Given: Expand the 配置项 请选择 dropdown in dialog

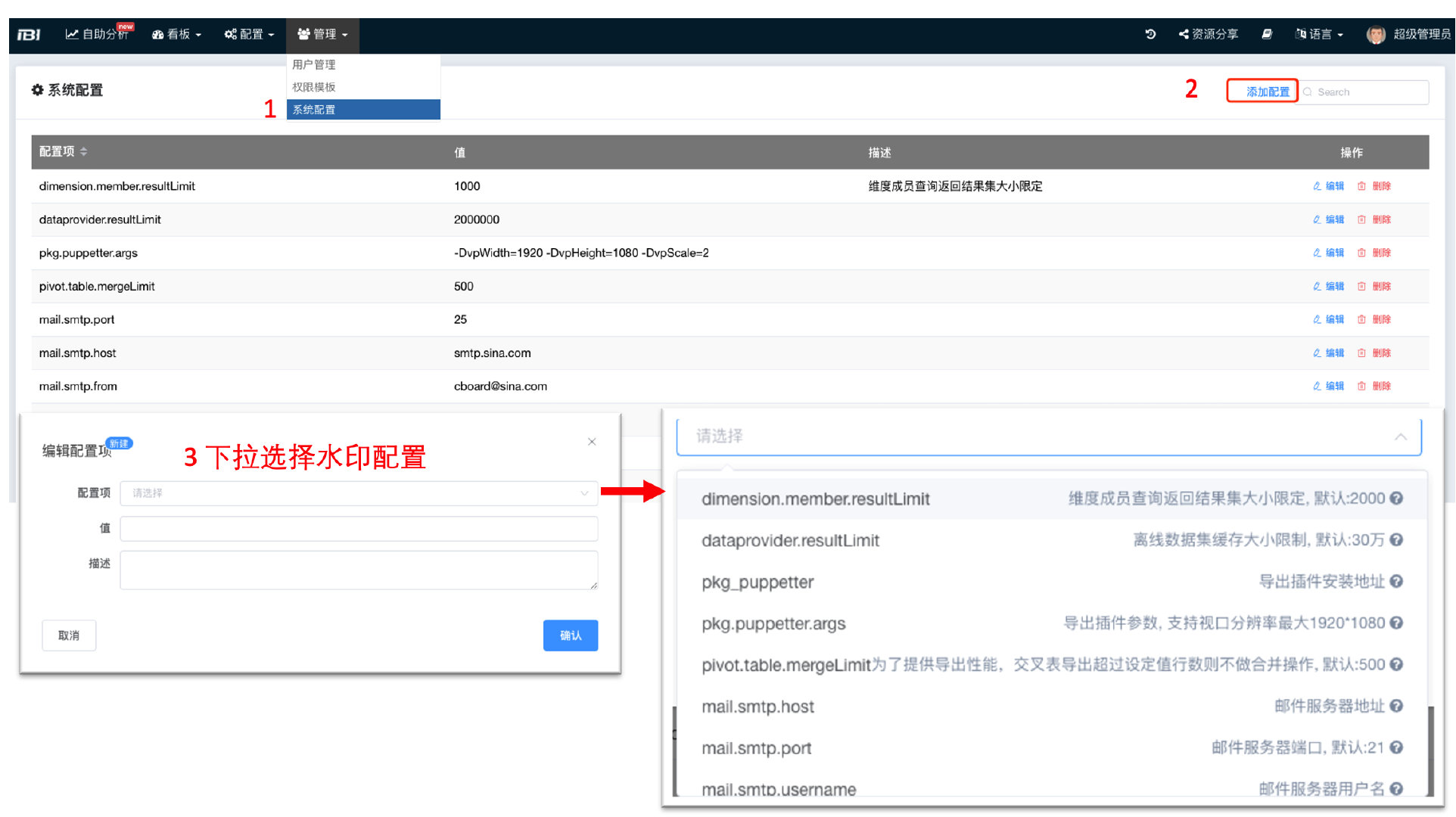Looking at the screenshot, I should 359,493.
